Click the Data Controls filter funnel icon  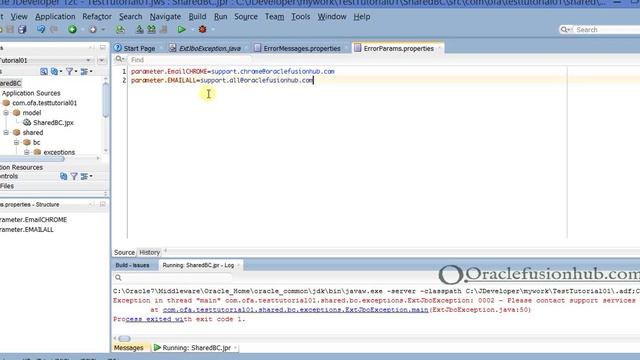pos(74,176)
